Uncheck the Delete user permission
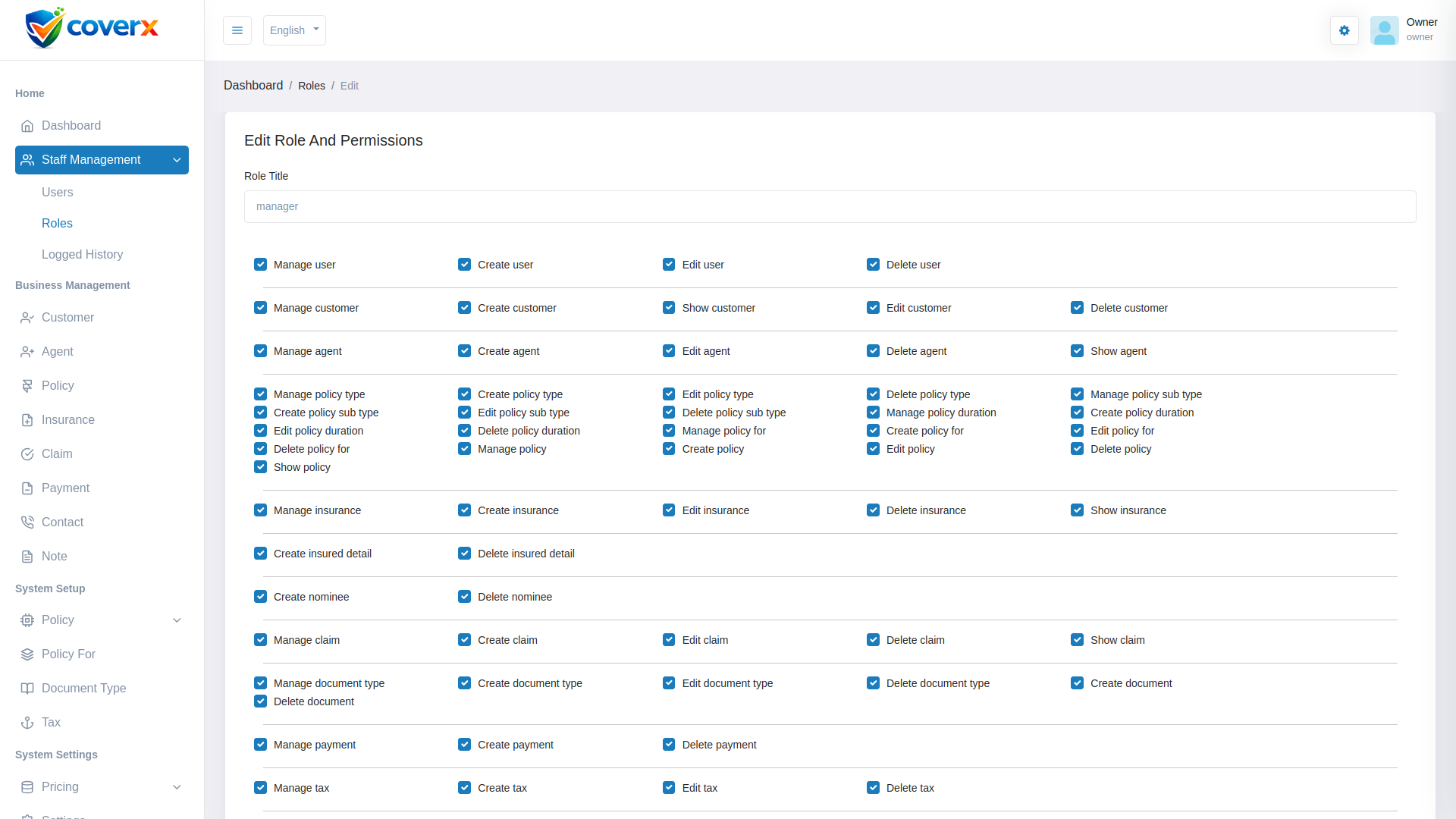The height and width of the screenshot is (819, 1456). (x=873, y=265)
